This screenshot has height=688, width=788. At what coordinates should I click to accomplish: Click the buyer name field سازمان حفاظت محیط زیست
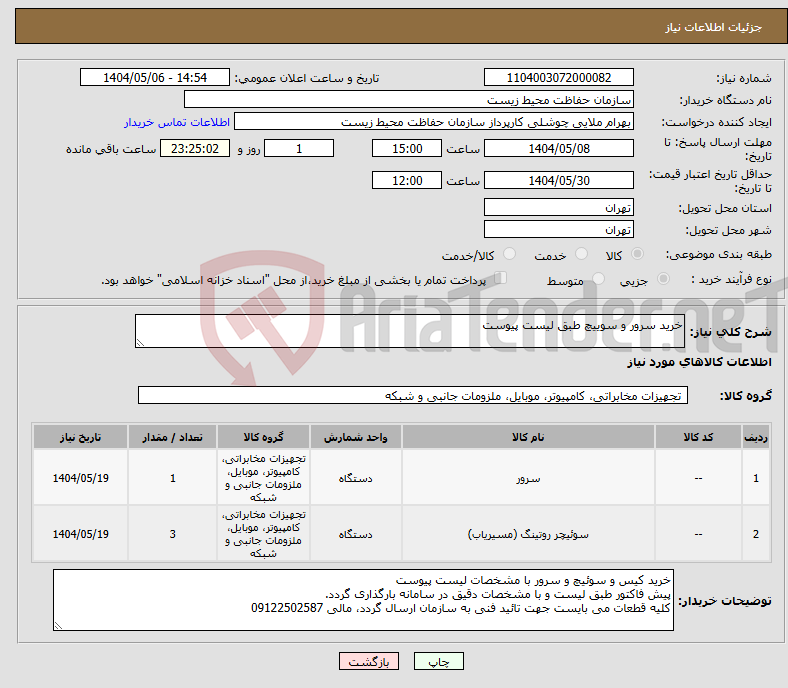[x=409, y=100]
